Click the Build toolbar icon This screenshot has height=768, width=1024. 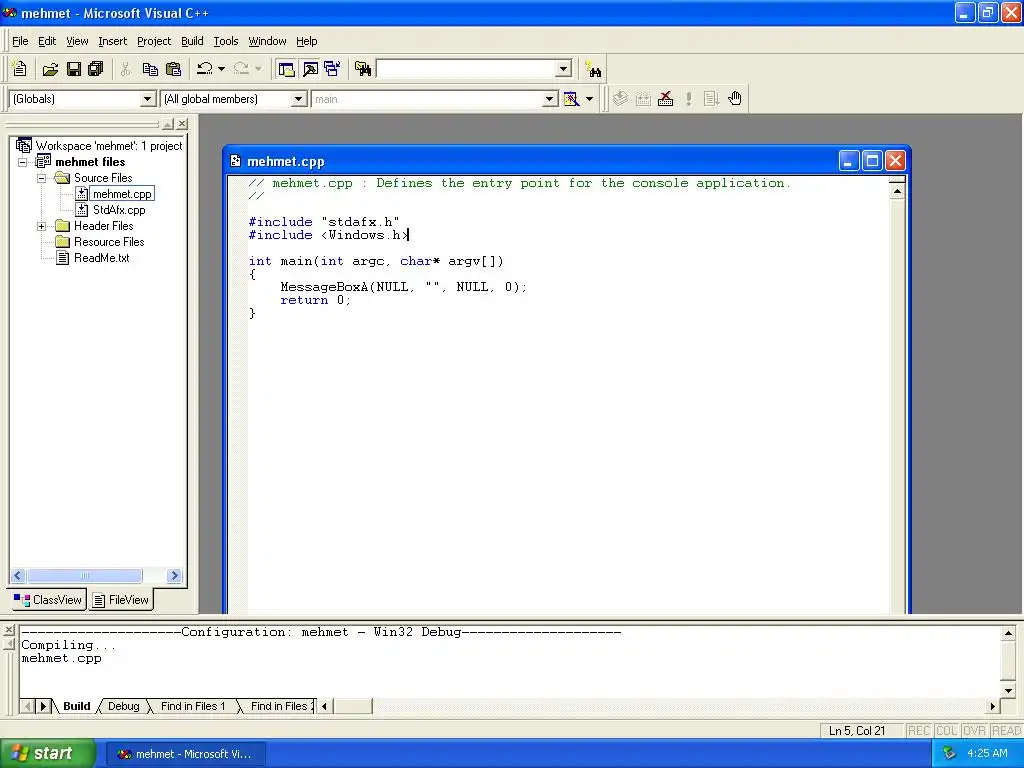[x=643, y=99]
